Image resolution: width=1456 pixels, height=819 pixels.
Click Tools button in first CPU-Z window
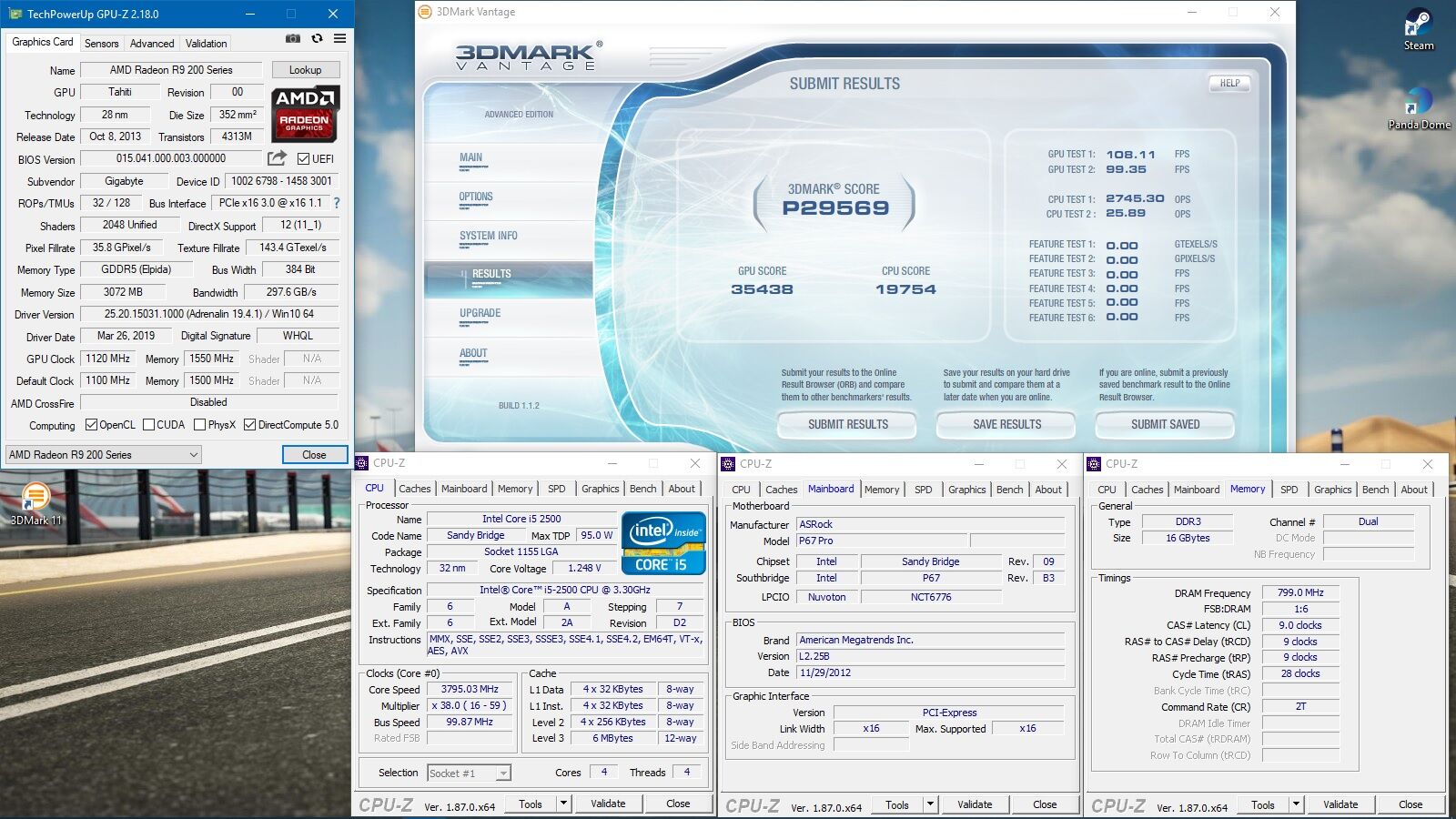click(531, 804)
